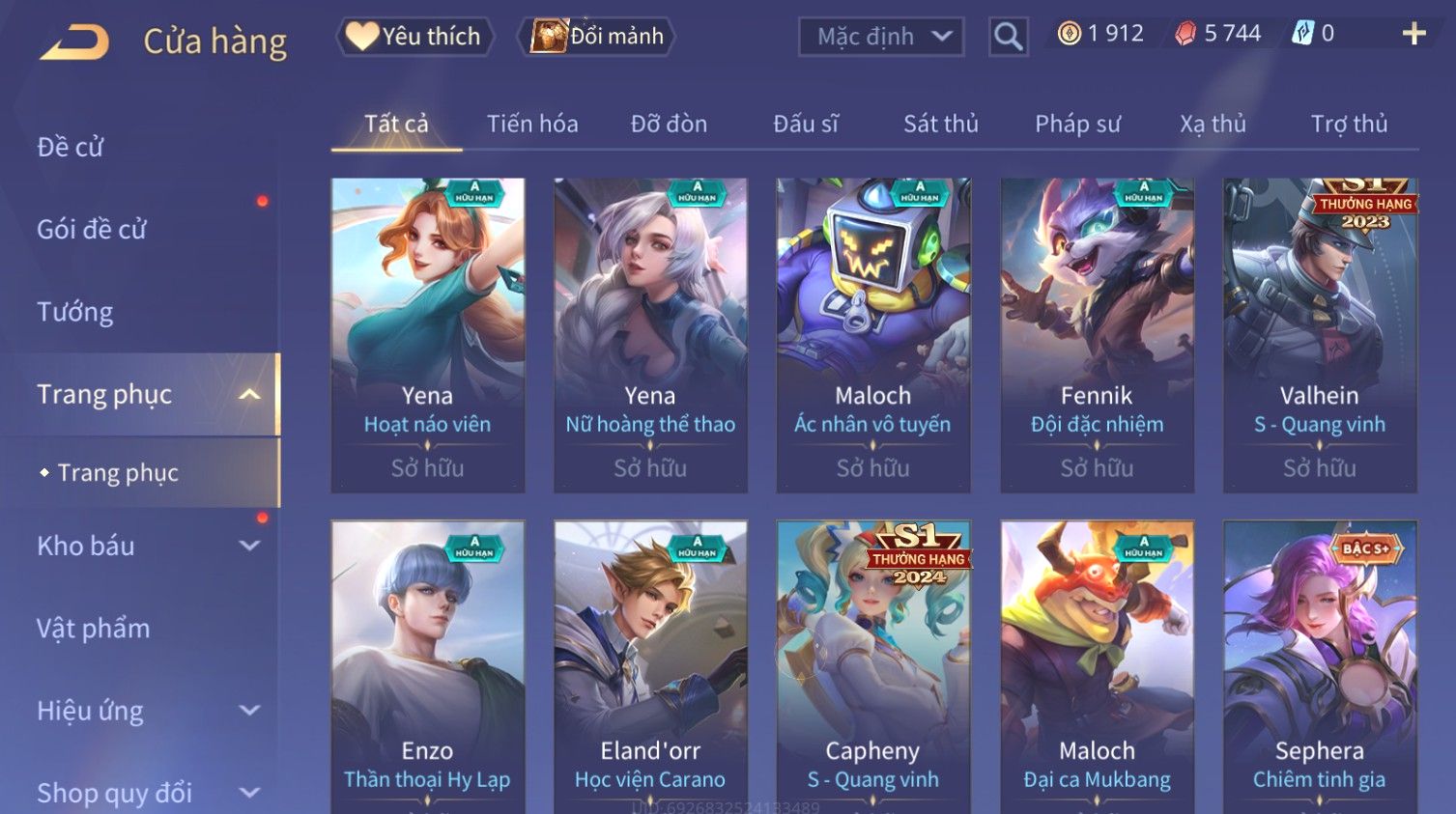
Task: Switch to the Pháp sư tab
Action: click(x=1077, y=124)
